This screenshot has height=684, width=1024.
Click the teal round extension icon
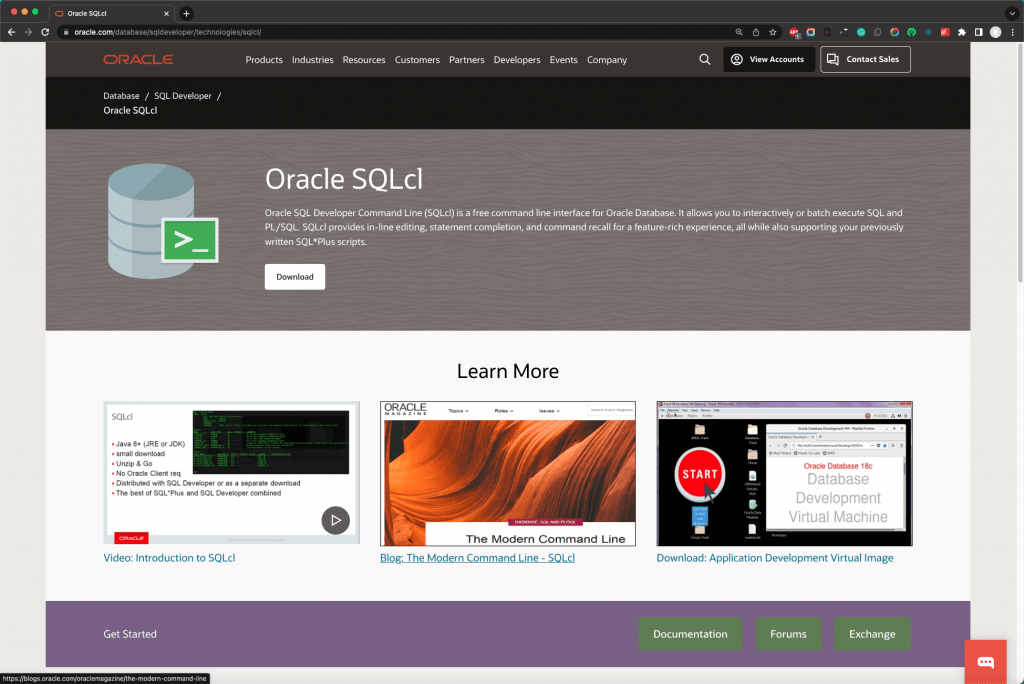coord(861,32)
